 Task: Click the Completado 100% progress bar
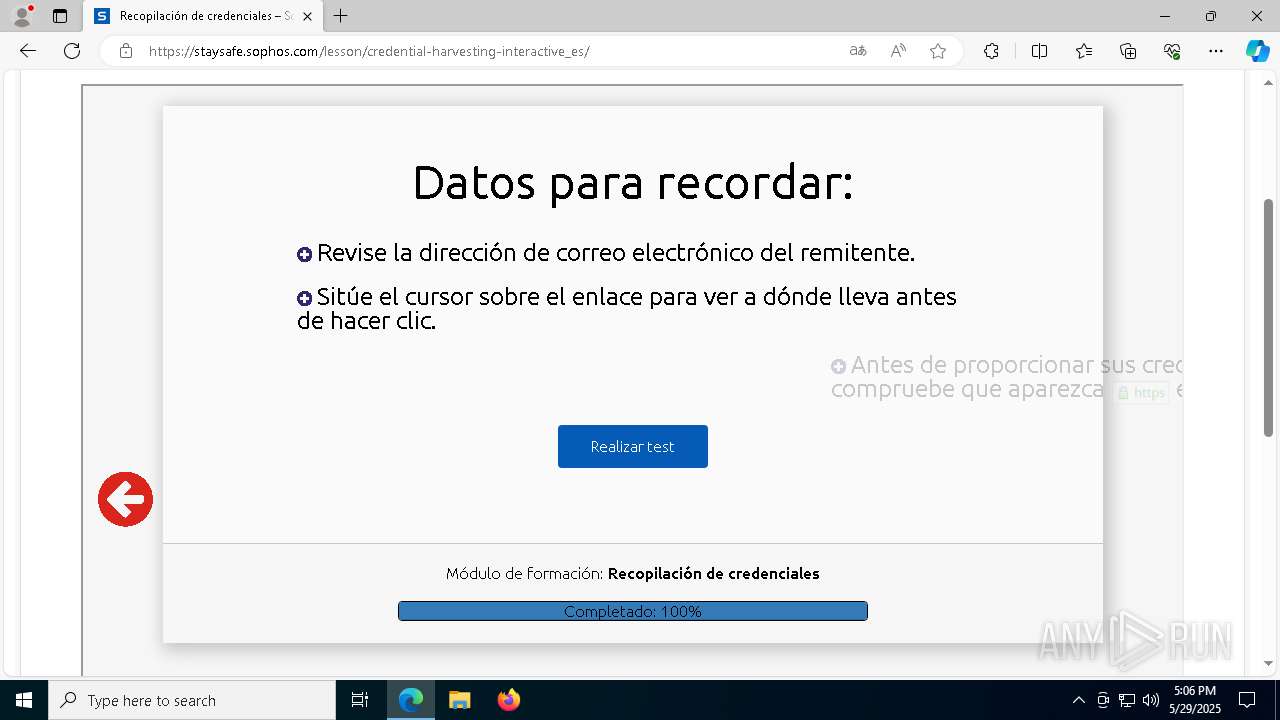coord(633,611)
